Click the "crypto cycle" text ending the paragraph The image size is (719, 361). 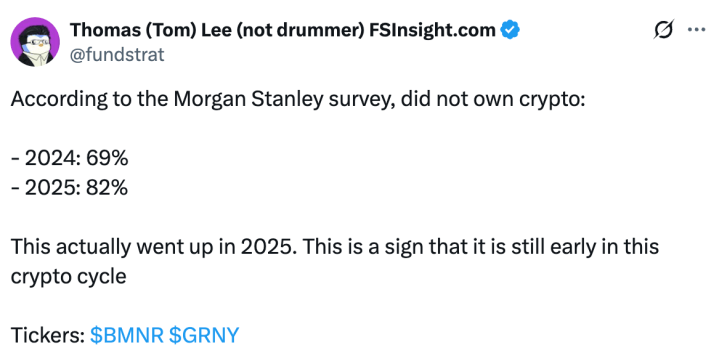[68, 277]
